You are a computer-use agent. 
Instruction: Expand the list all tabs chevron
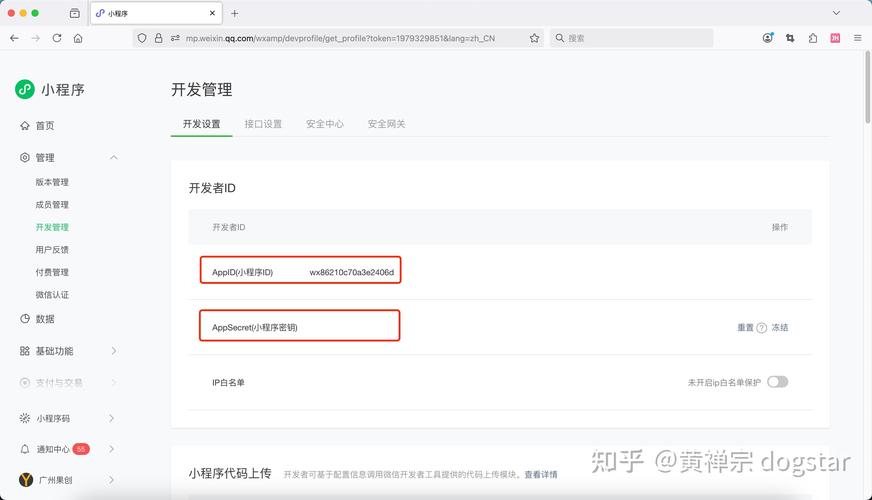coord(836,12)
